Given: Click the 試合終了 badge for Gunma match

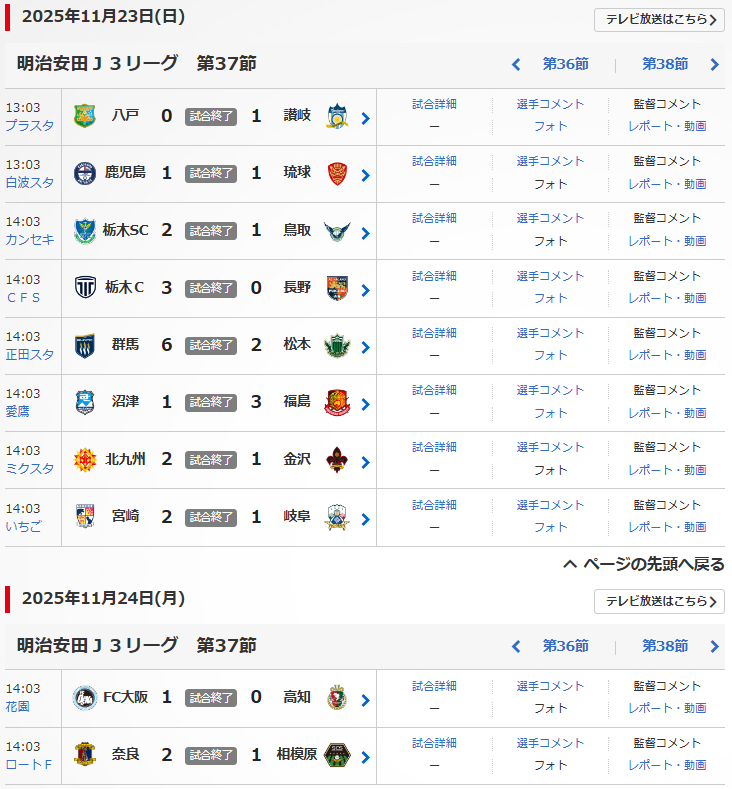Looking at the screenshot, I should pyautogui.click(x=211, y=345).
